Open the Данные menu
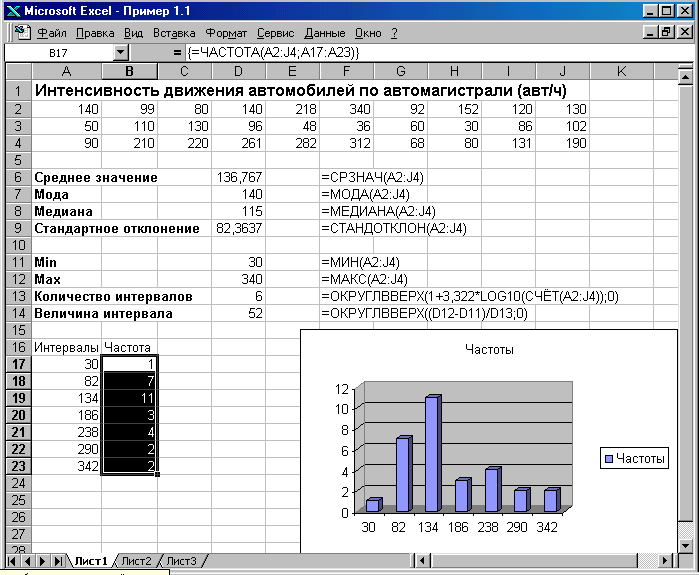This screenshot has height=575, width=699. coord(325,33)
